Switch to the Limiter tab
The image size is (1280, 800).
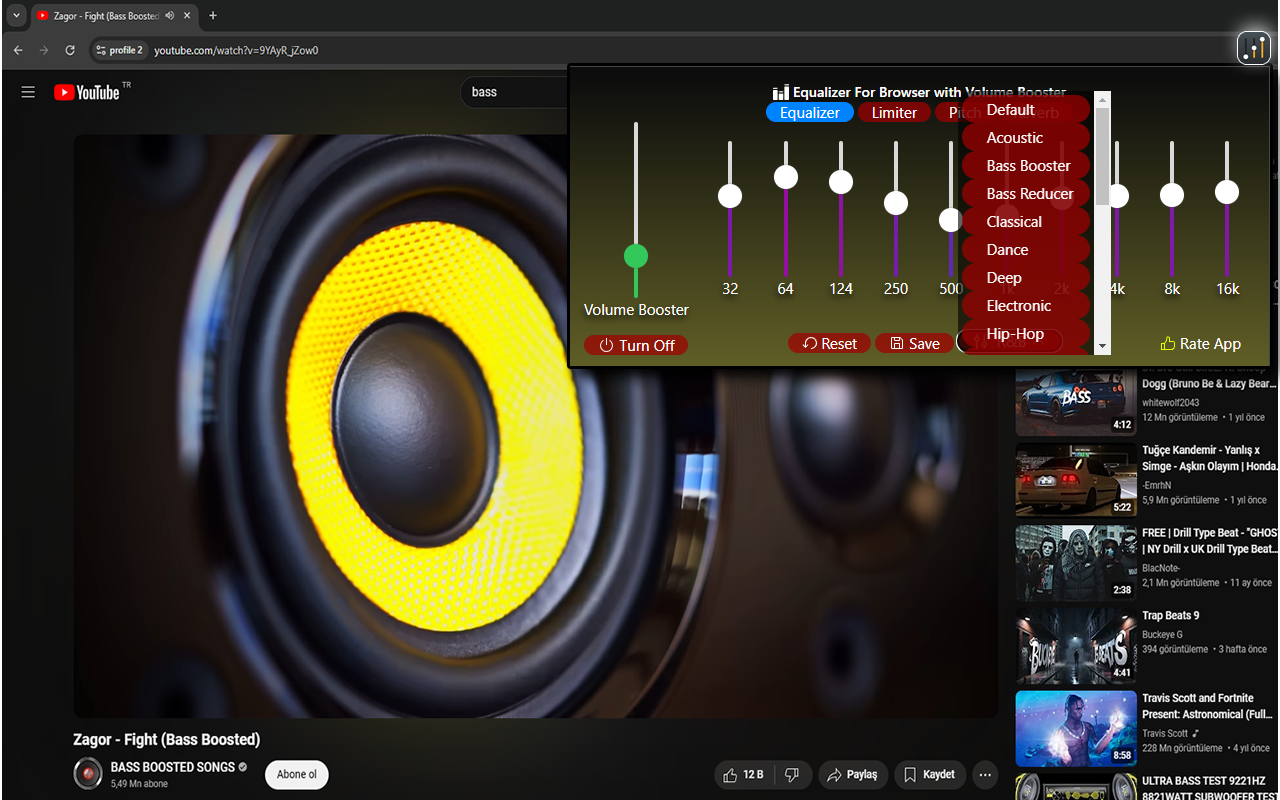pos(894,113)
